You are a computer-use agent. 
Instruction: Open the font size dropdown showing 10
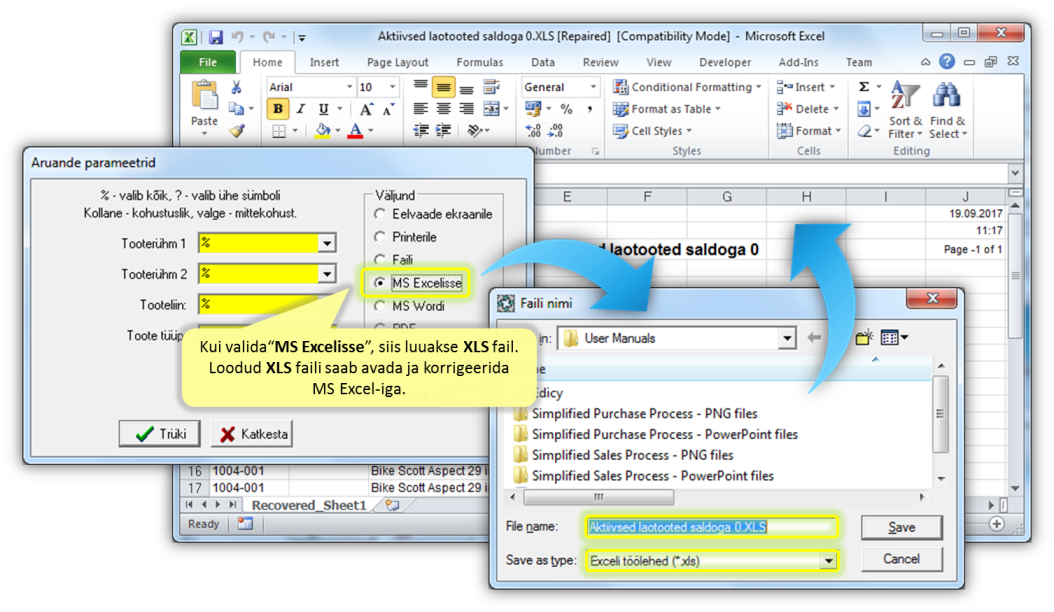click(392, 87)
